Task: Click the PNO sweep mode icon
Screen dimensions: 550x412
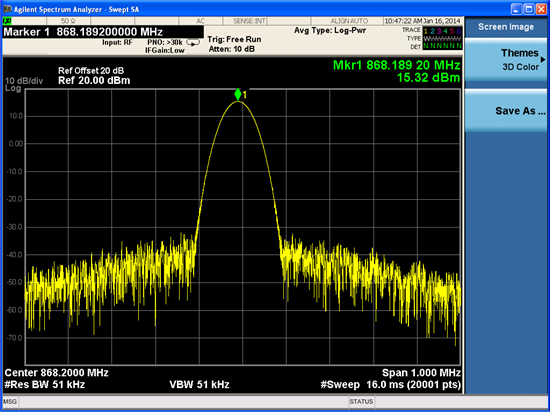Action: point(193,42)
